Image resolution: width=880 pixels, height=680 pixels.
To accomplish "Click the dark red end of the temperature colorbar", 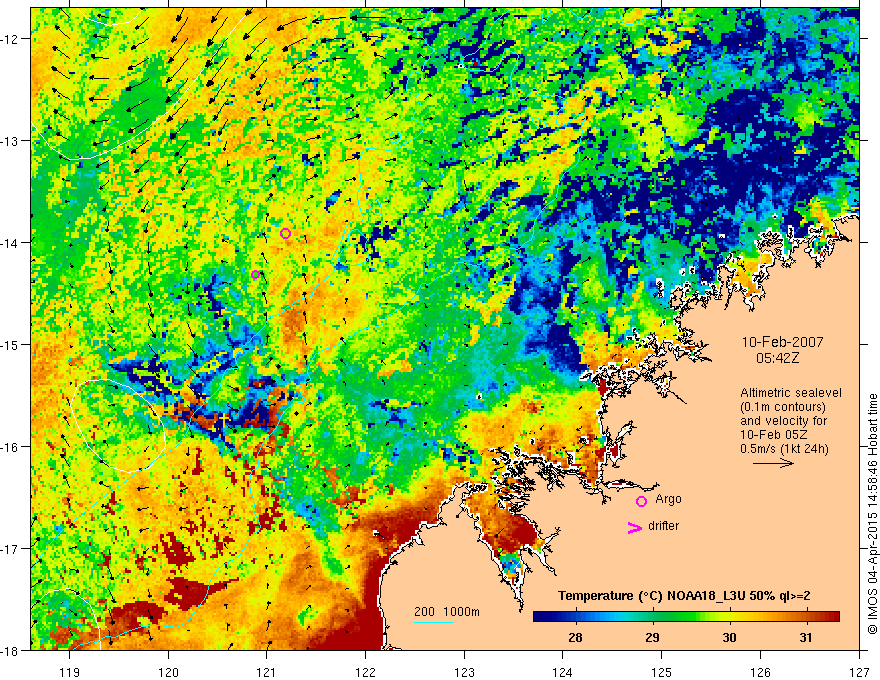I will (831, 617).
